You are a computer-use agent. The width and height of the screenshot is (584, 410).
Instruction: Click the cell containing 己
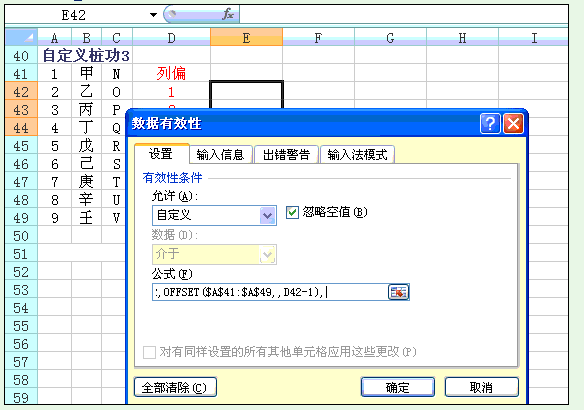[86, 164]
